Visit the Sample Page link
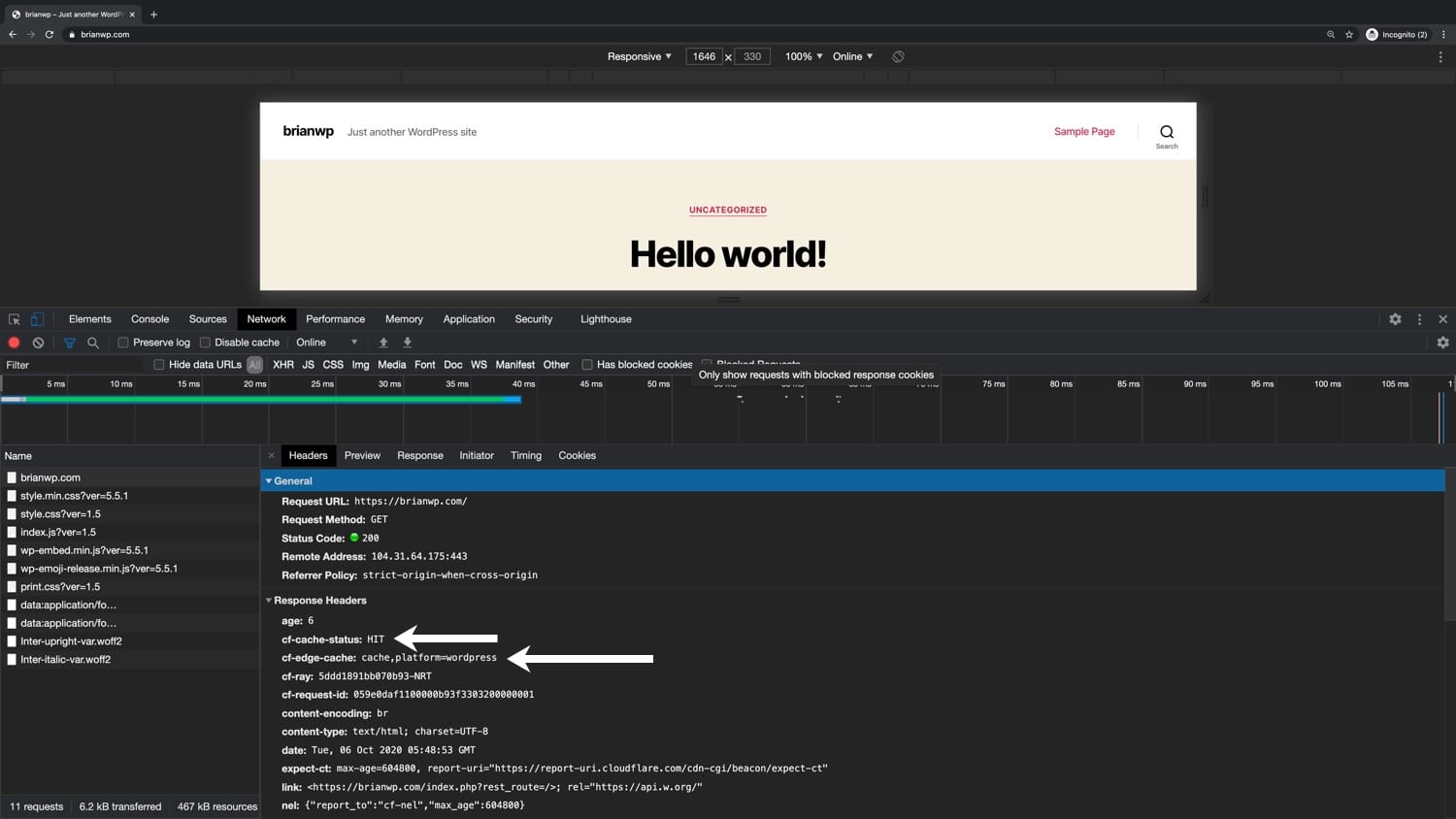 point(1083,131)
